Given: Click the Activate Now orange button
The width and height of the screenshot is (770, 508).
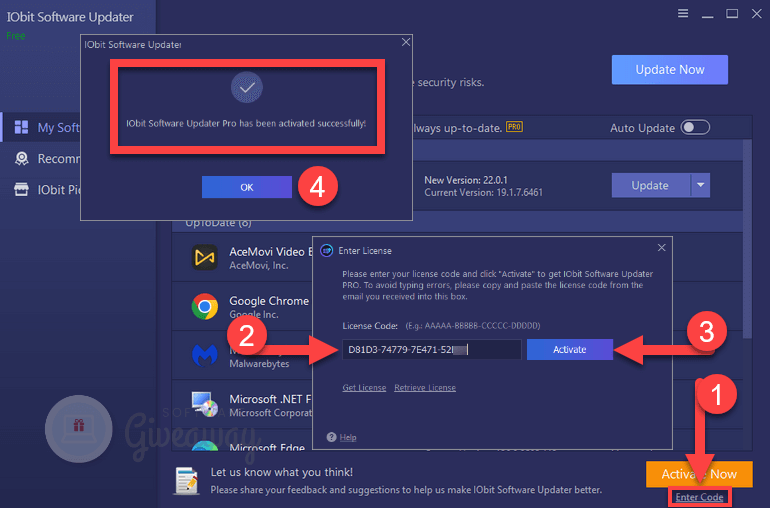Looking at the screenshot, I should (x=699, y=474).
